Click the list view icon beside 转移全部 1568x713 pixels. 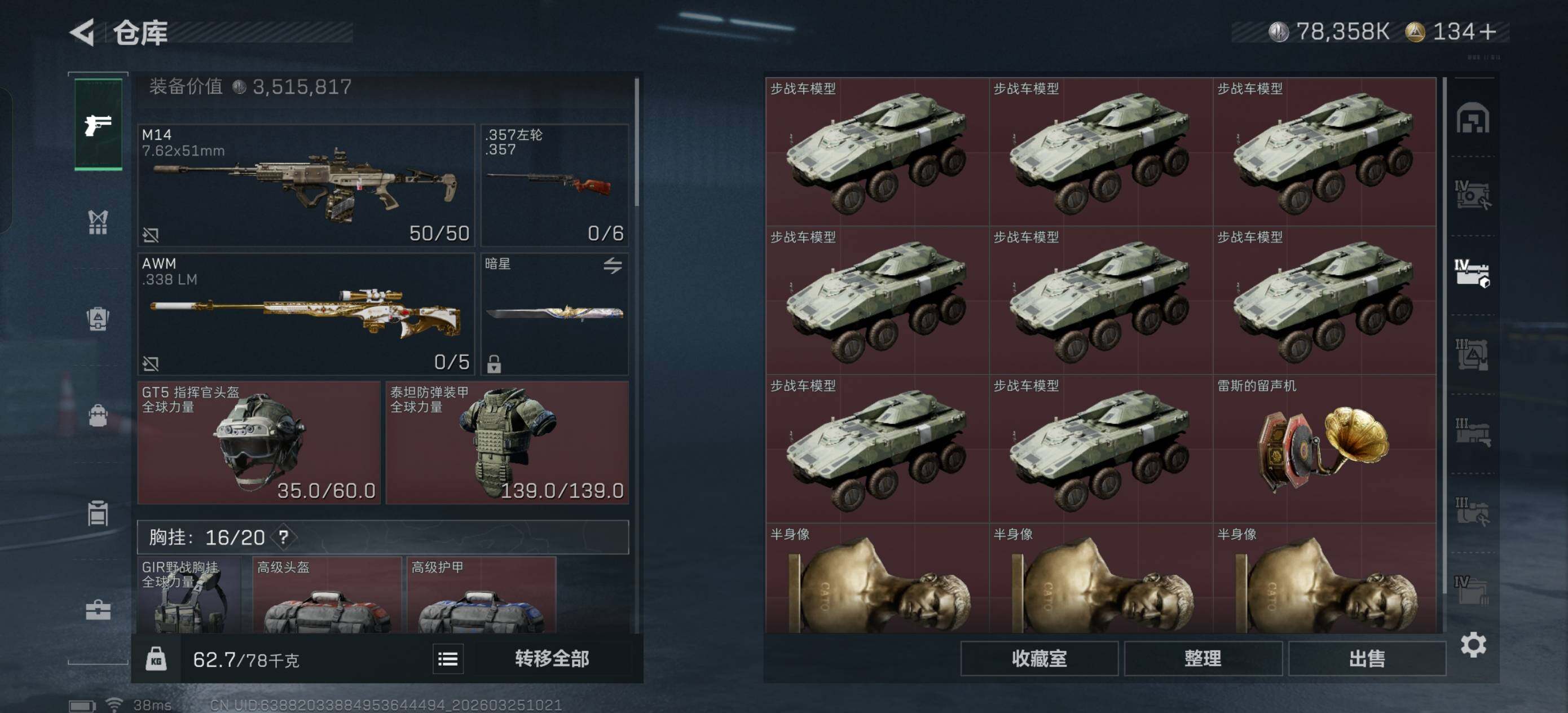(448, 659)
